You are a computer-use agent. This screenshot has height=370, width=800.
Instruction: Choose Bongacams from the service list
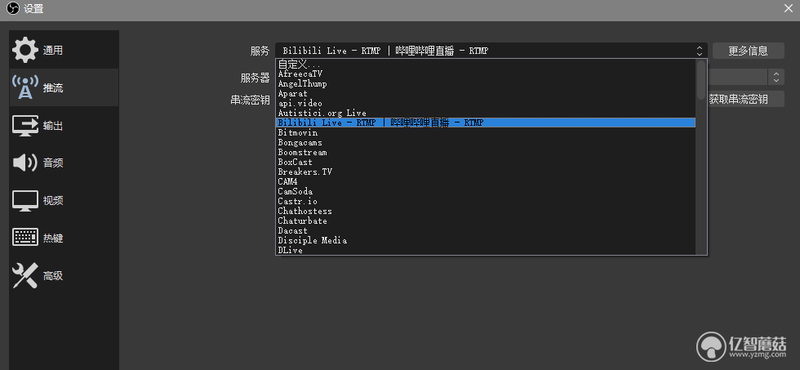pos(485,142)
